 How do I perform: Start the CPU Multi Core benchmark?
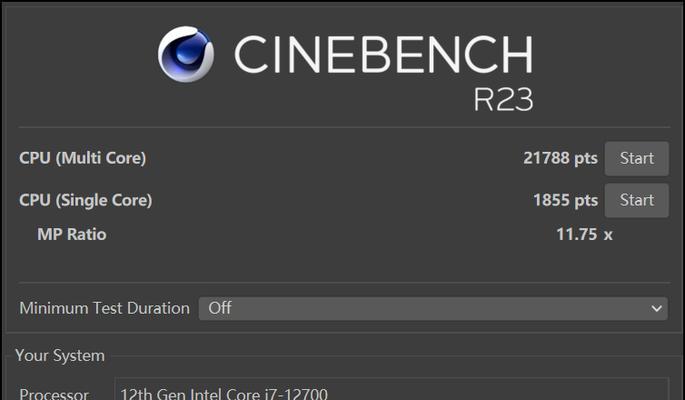(637, 159)
